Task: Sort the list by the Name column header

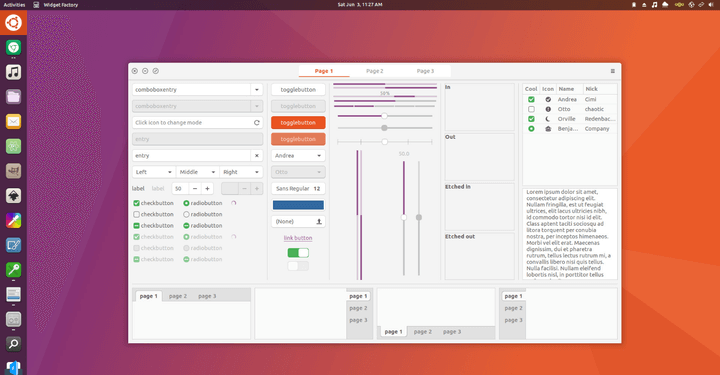Action: (570, 89)
